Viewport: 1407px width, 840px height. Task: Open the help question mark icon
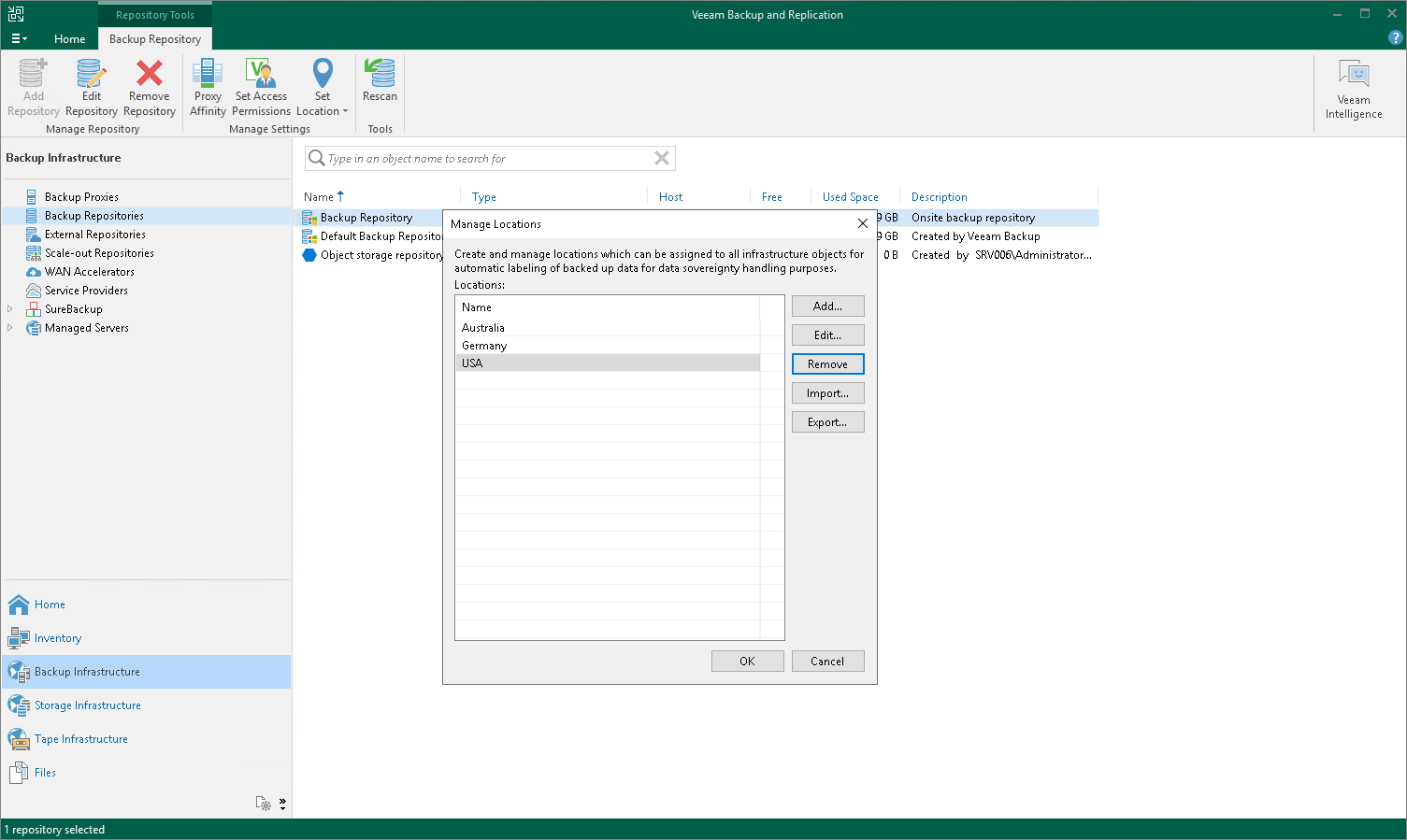(x=1395, y=38)
